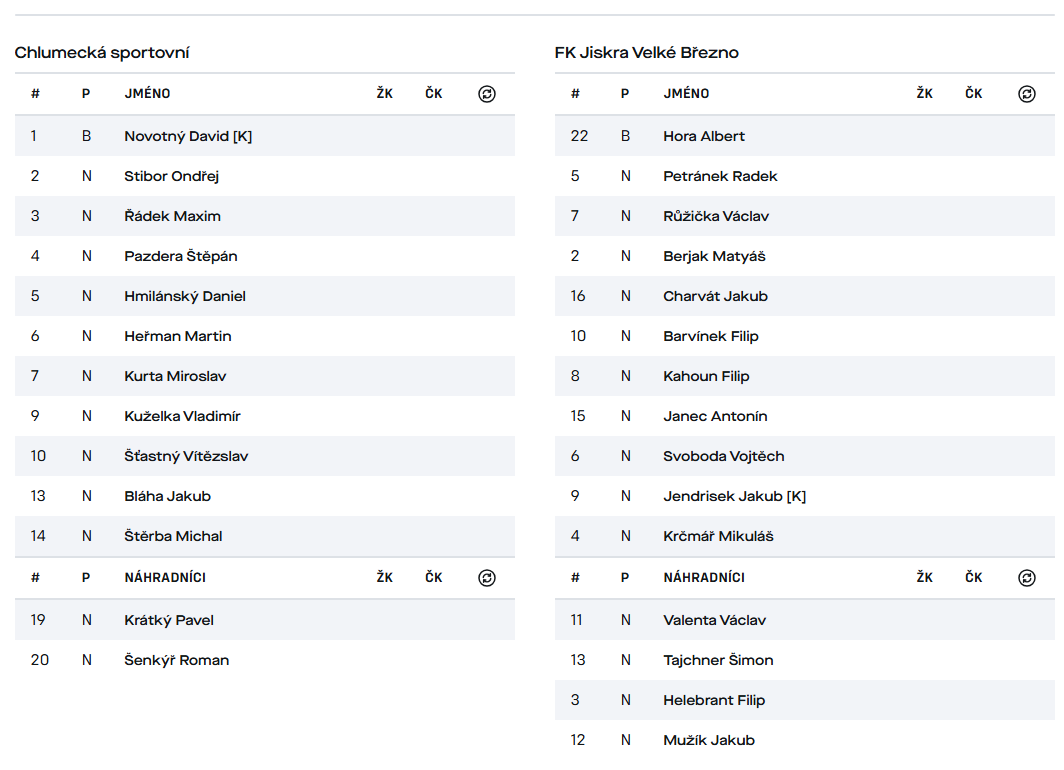Viewport: 1064px width, 770px height.
Task: Click substitute Muzík Jakub
Action: [708, 740]
